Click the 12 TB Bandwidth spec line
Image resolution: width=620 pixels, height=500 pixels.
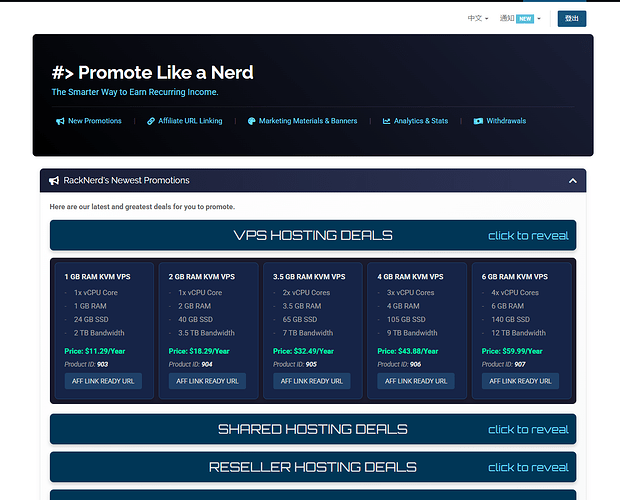pyautogui.click(x=518, y=333)
